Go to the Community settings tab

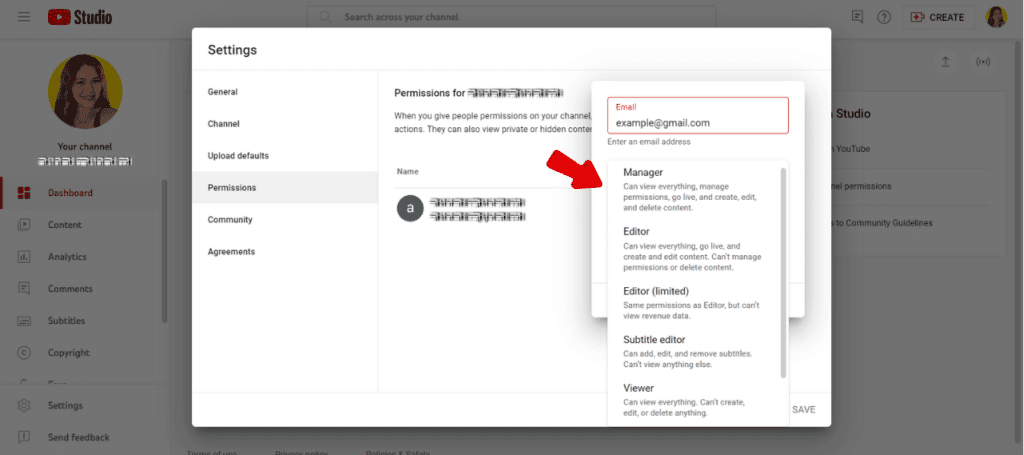230,220
